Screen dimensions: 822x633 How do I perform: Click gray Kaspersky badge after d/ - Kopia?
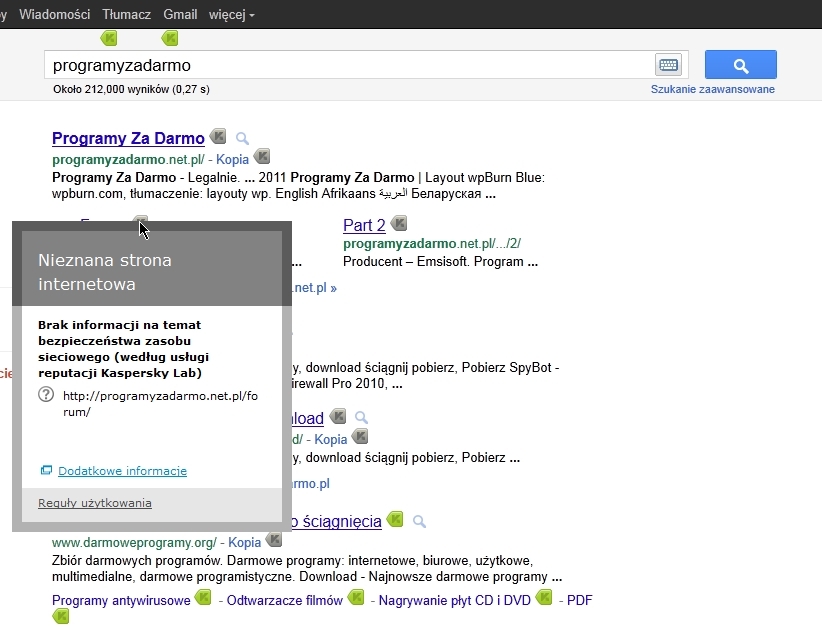[360, 436]
